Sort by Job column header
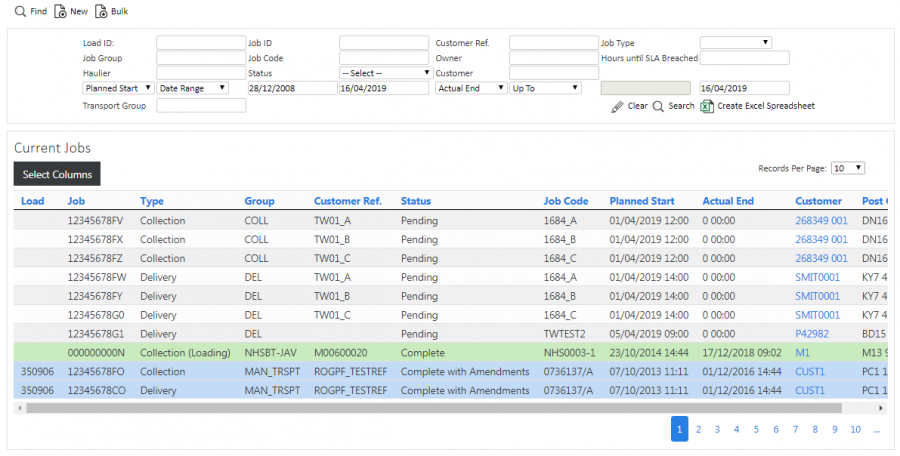This screenshot has height=456, width=900. pos(76,201)
